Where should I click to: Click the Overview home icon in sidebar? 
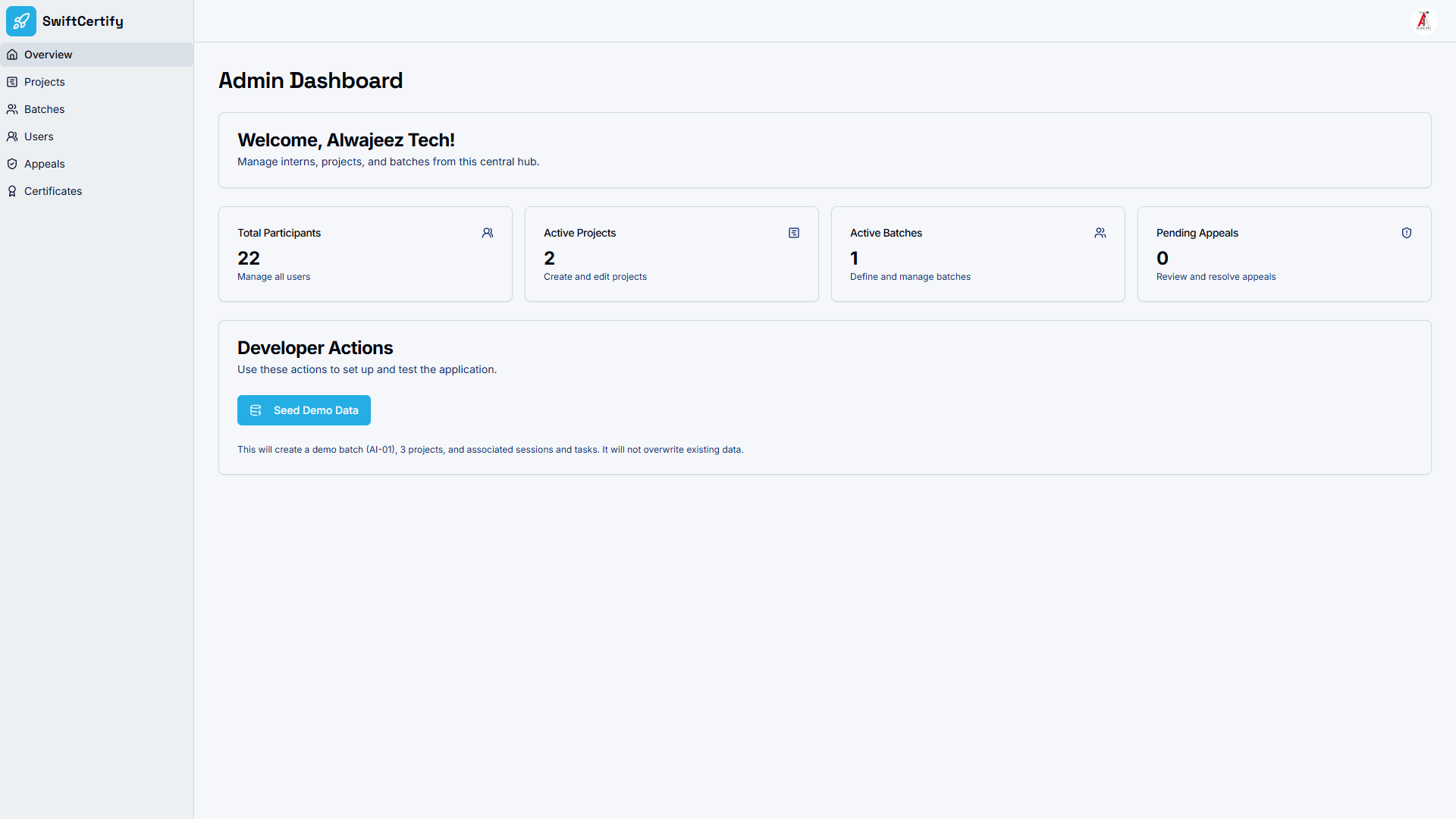[x=12, y=55]
